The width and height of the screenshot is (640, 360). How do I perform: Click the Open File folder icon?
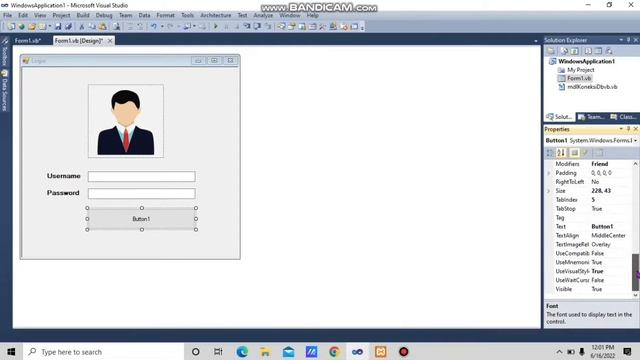(31, 27)
